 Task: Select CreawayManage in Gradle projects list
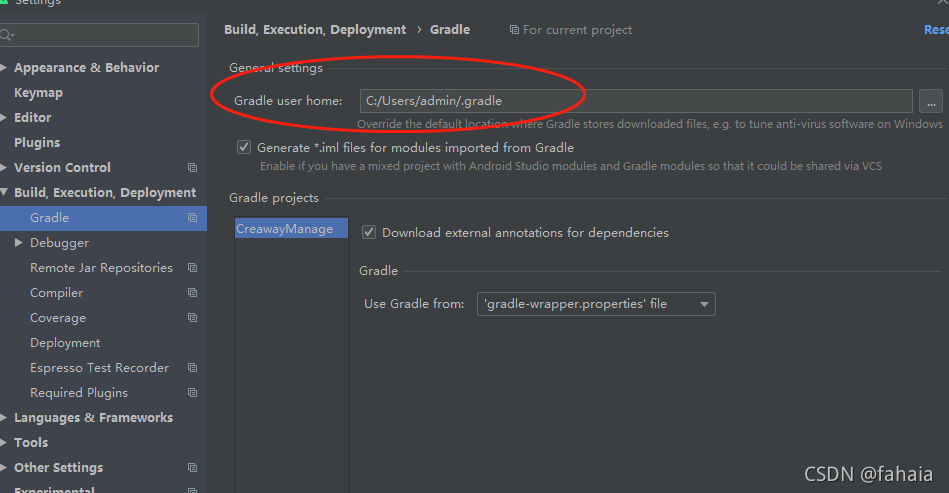[291, 229]
